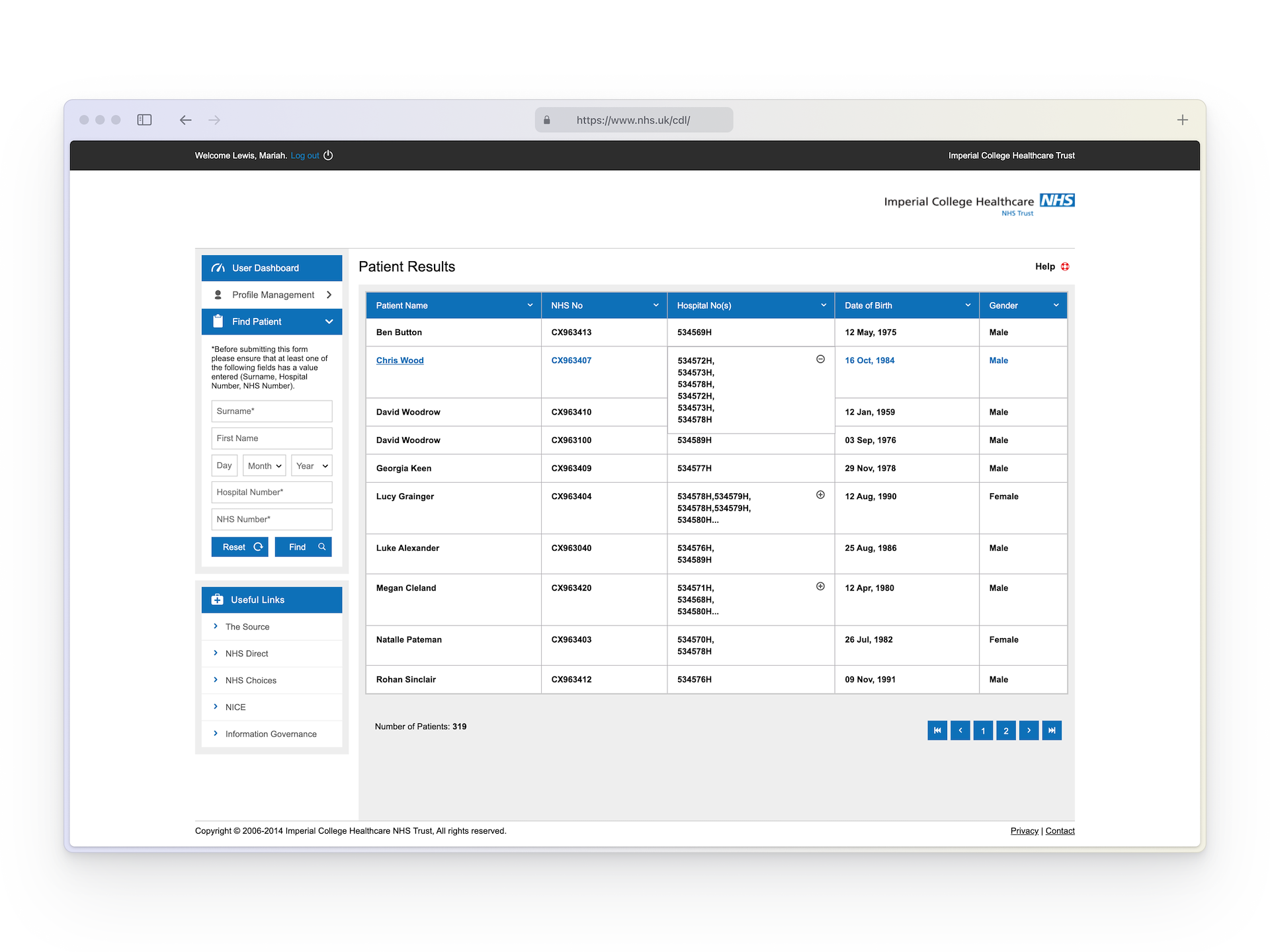Expand Lucy Grainger hospital numbers
The height and width of the screenshot is (952, 1270).
[820, 495]
